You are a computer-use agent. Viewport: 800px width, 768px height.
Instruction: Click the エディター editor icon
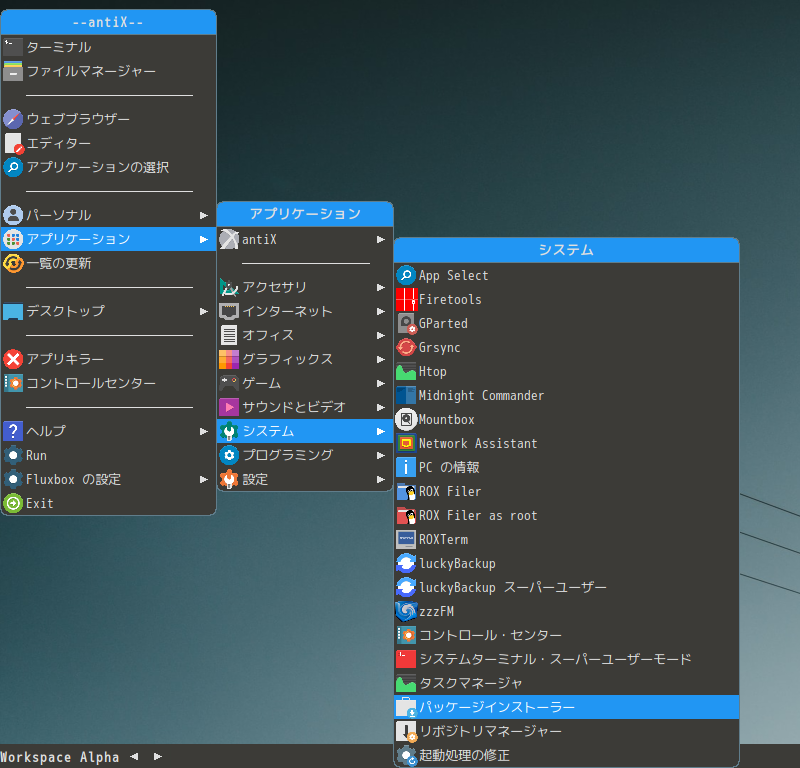click(x=13, y=143)
